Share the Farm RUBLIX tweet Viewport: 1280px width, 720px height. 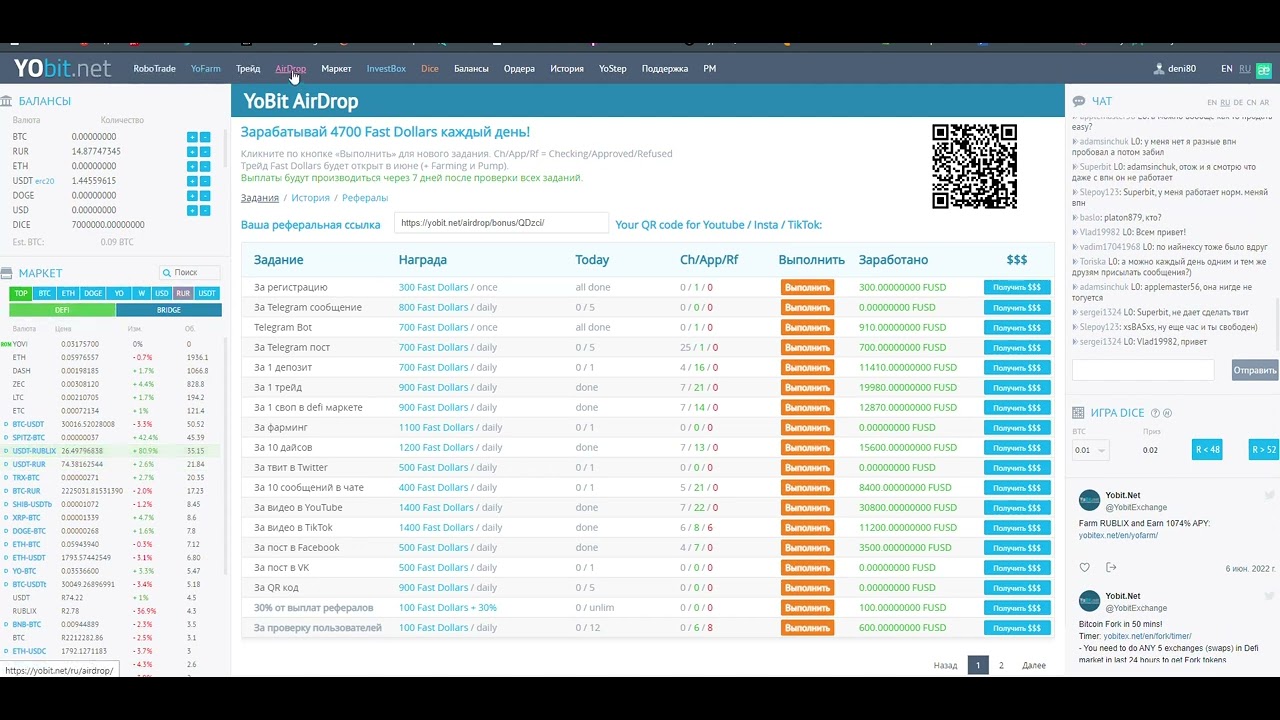[1111, 568]
